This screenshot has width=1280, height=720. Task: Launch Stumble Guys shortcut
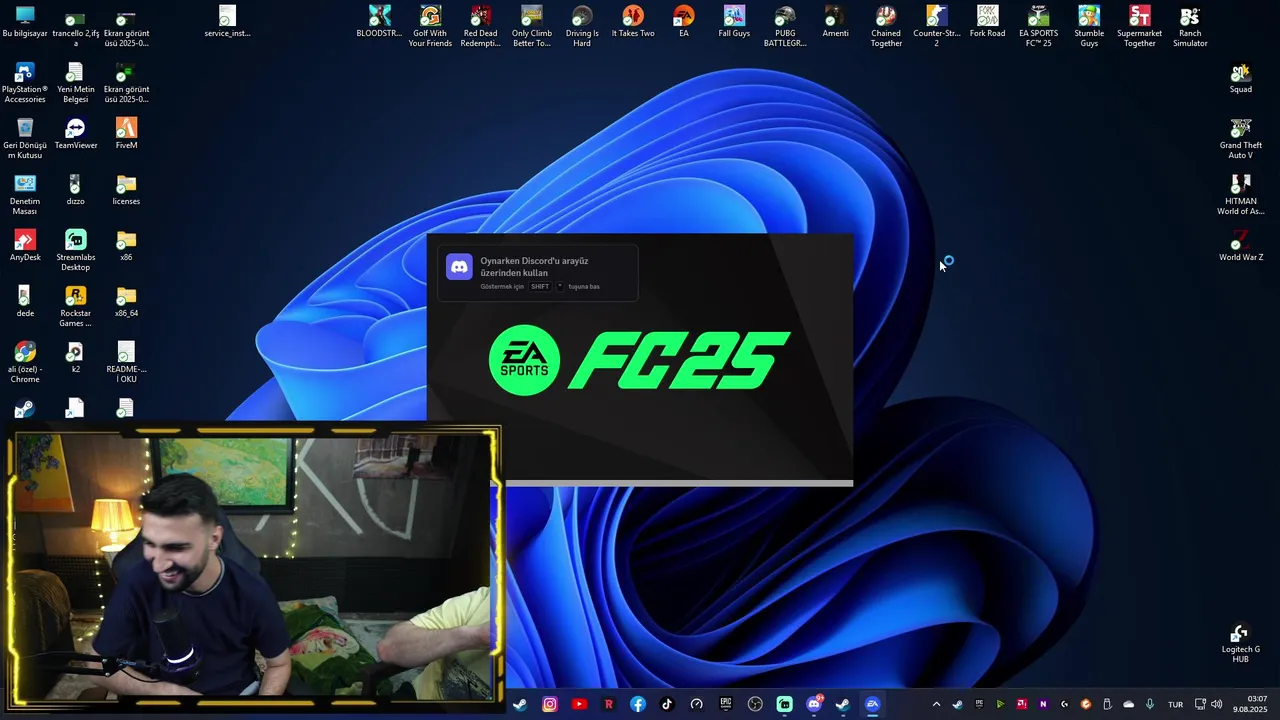point(1089,27)
